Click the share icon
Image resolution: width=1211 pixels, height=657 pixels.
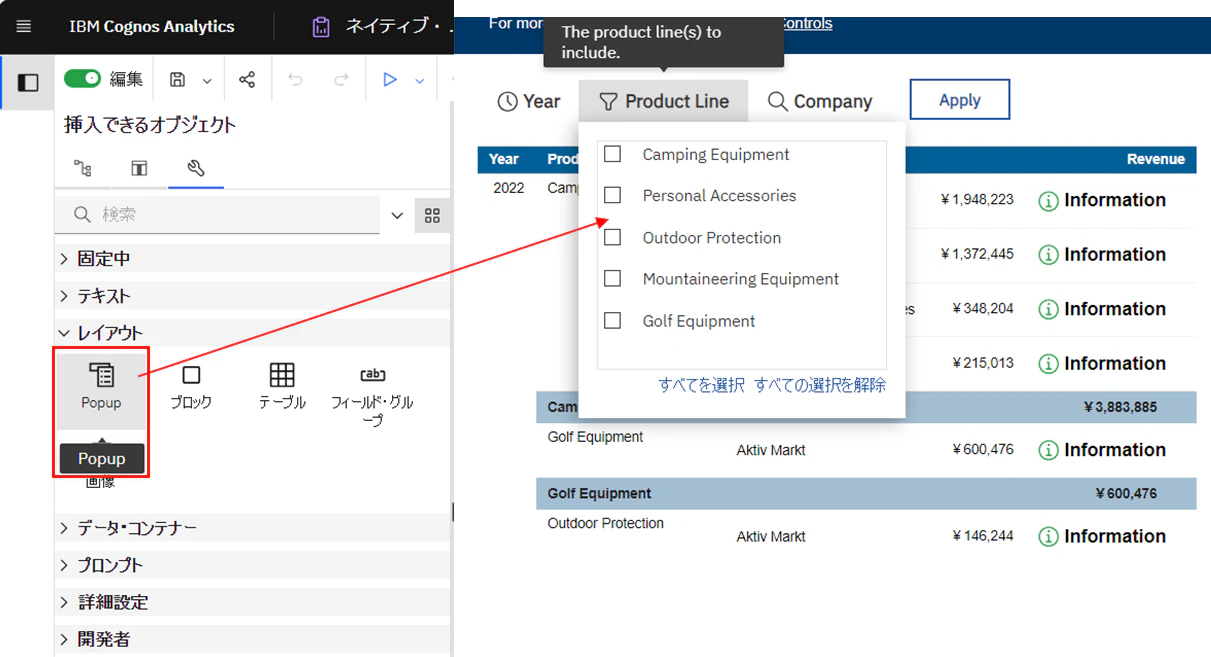tap(247, 80)
